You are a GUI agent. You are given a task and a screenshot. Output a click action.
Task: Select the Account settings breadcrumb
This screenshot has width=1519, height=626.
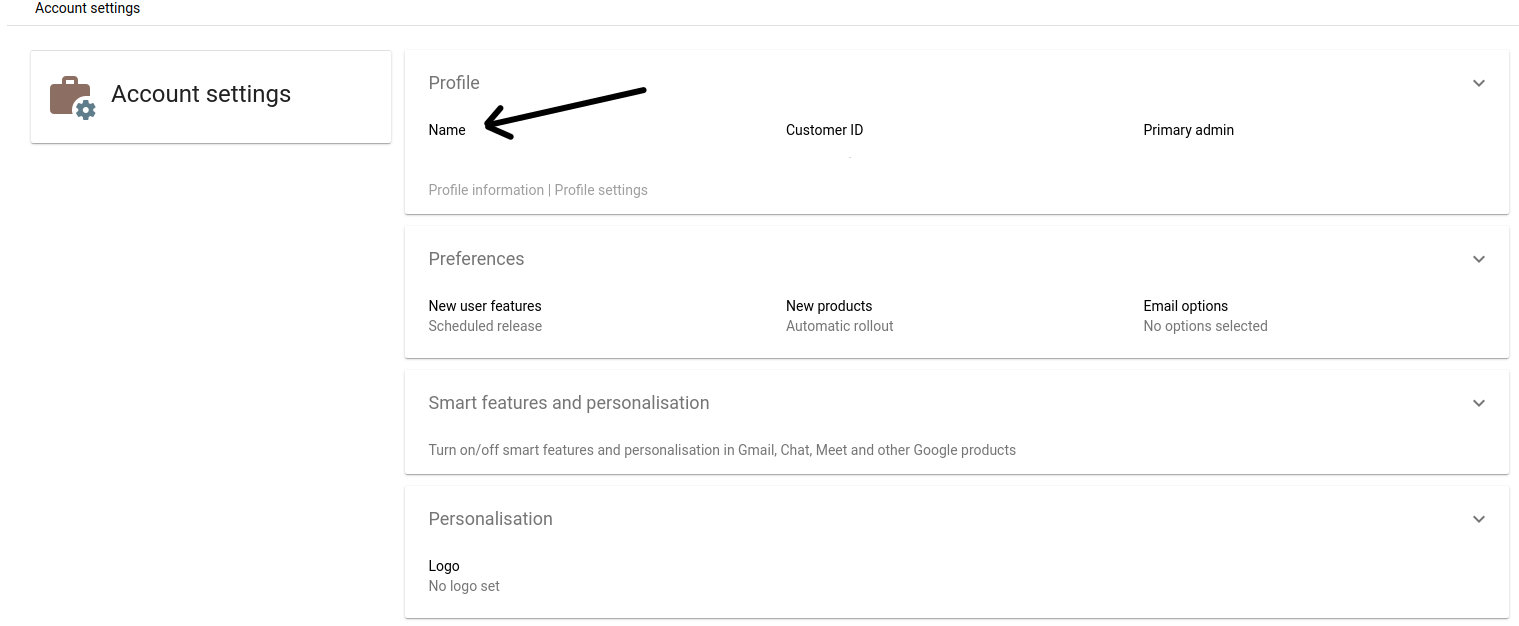[87, 8]
